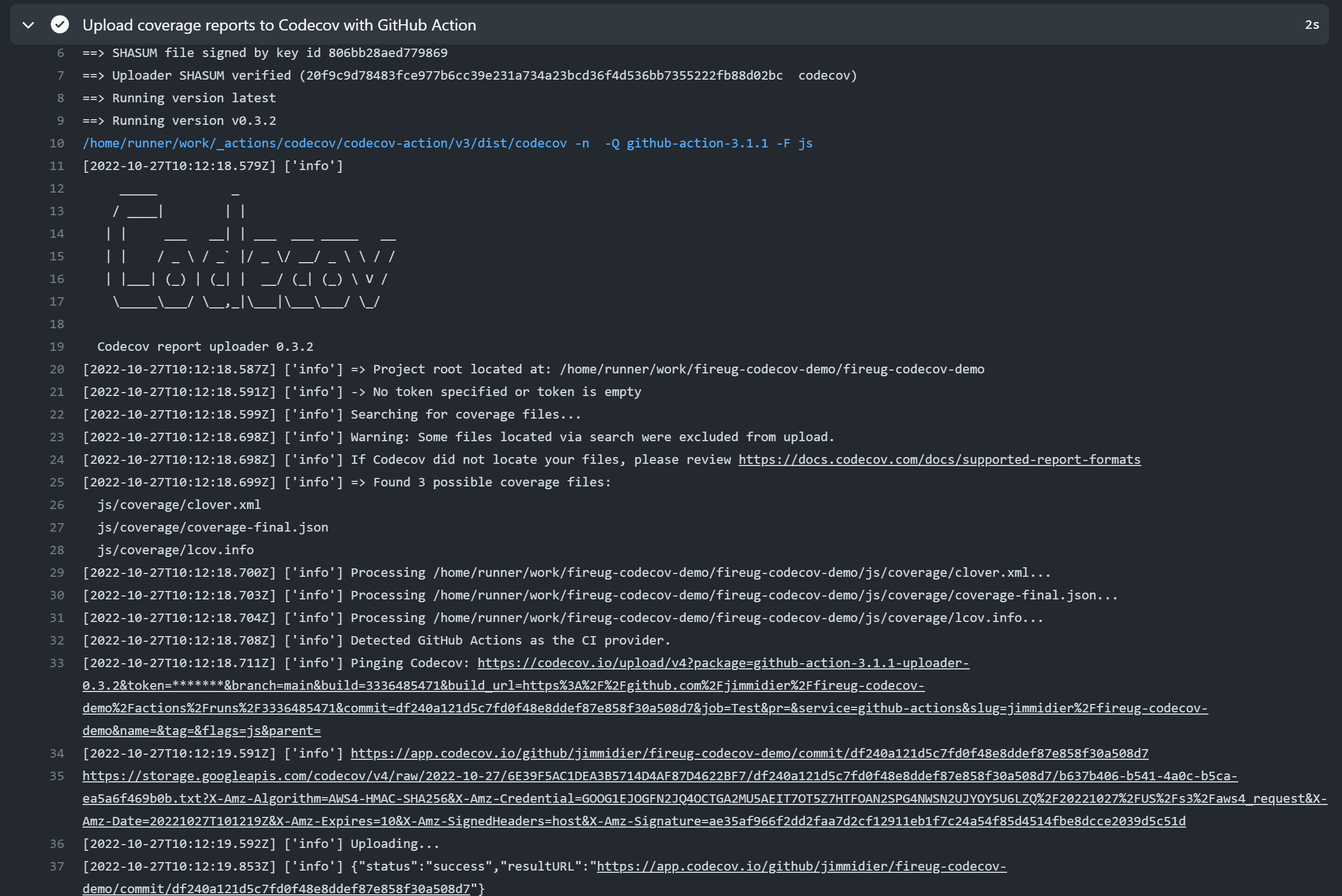Open the resultURL link on line 37

pyautogui.click(x=800, y=865)
